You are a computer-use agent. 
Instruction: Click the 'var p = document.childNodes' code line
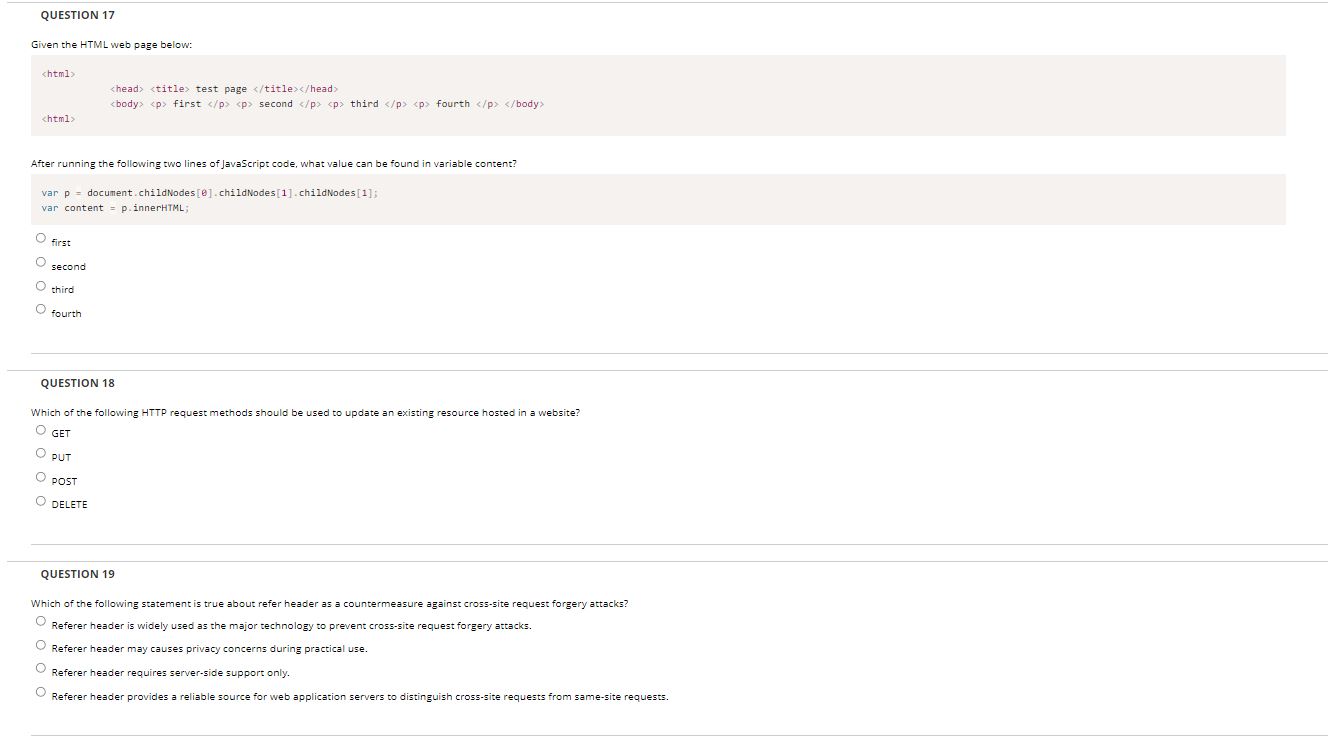click(210, 193)
